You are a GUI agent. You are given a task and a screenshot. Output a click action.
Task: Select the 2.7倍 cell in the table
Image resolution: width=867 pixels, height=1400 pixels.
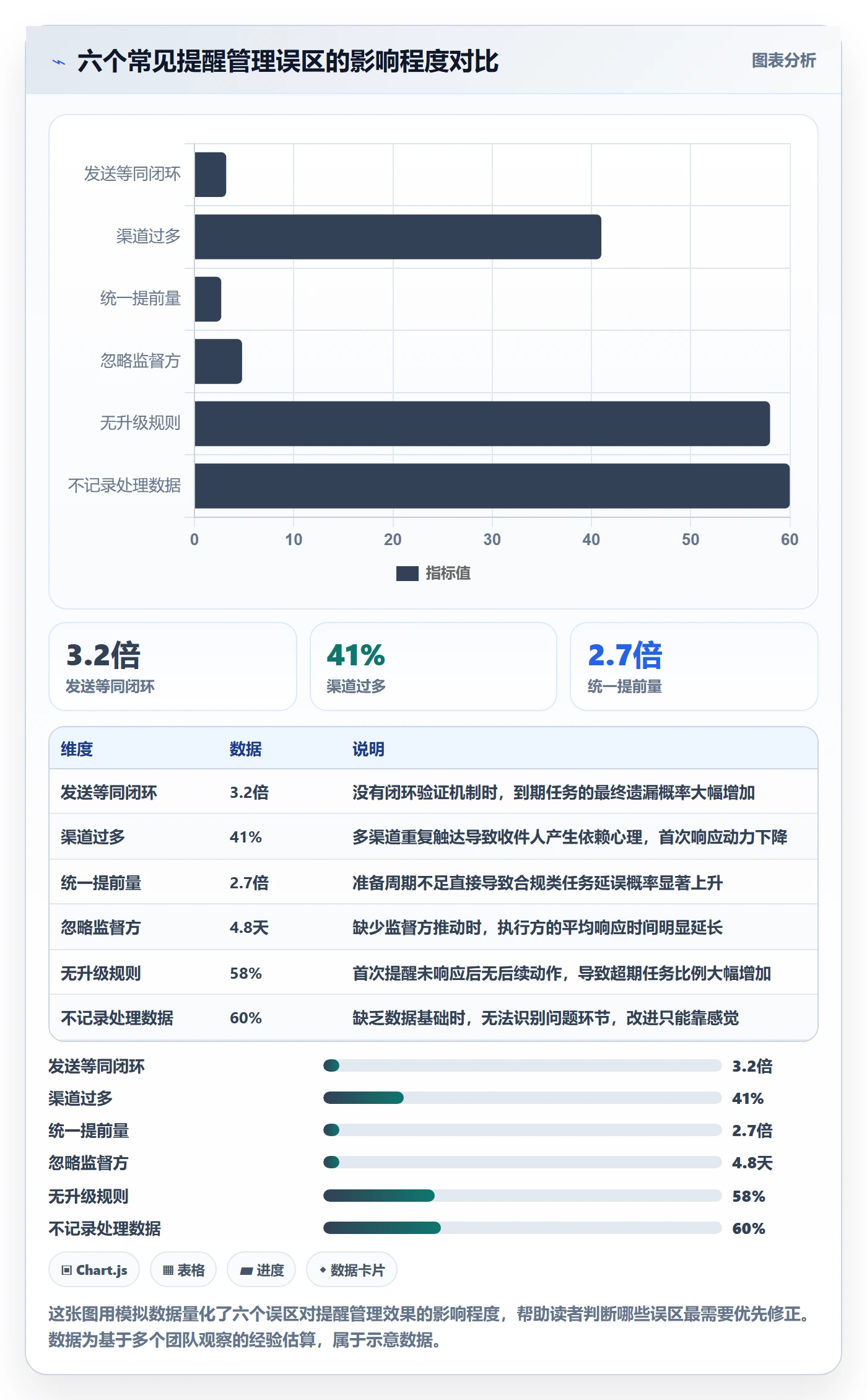tap(249, 883)
